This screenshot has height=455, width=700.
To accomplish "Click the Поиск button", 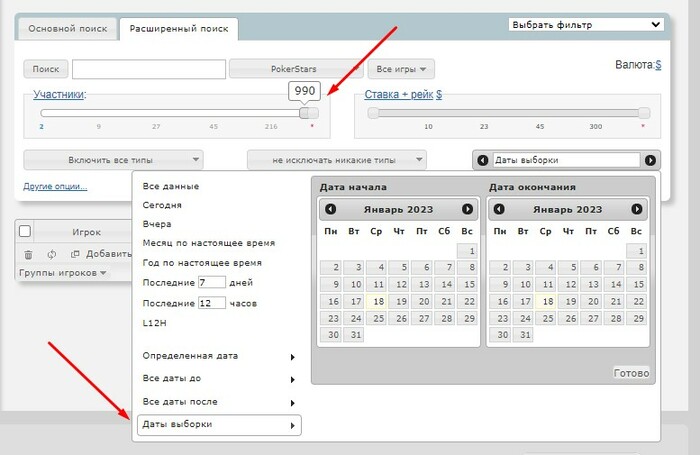I will (x=46, y=69).
